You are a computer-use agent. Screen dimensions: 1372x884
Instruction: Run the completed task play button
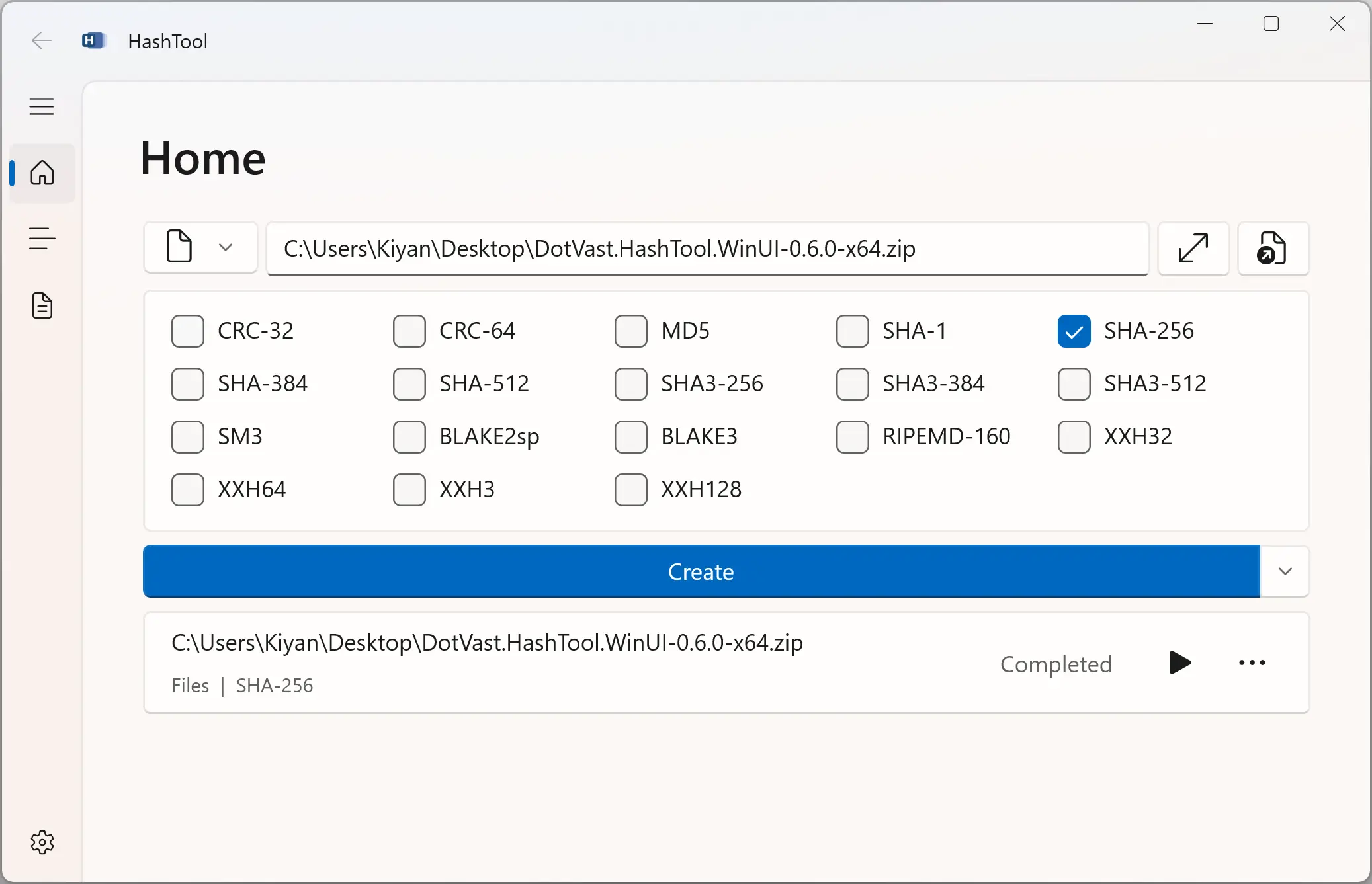(1179, 663)
